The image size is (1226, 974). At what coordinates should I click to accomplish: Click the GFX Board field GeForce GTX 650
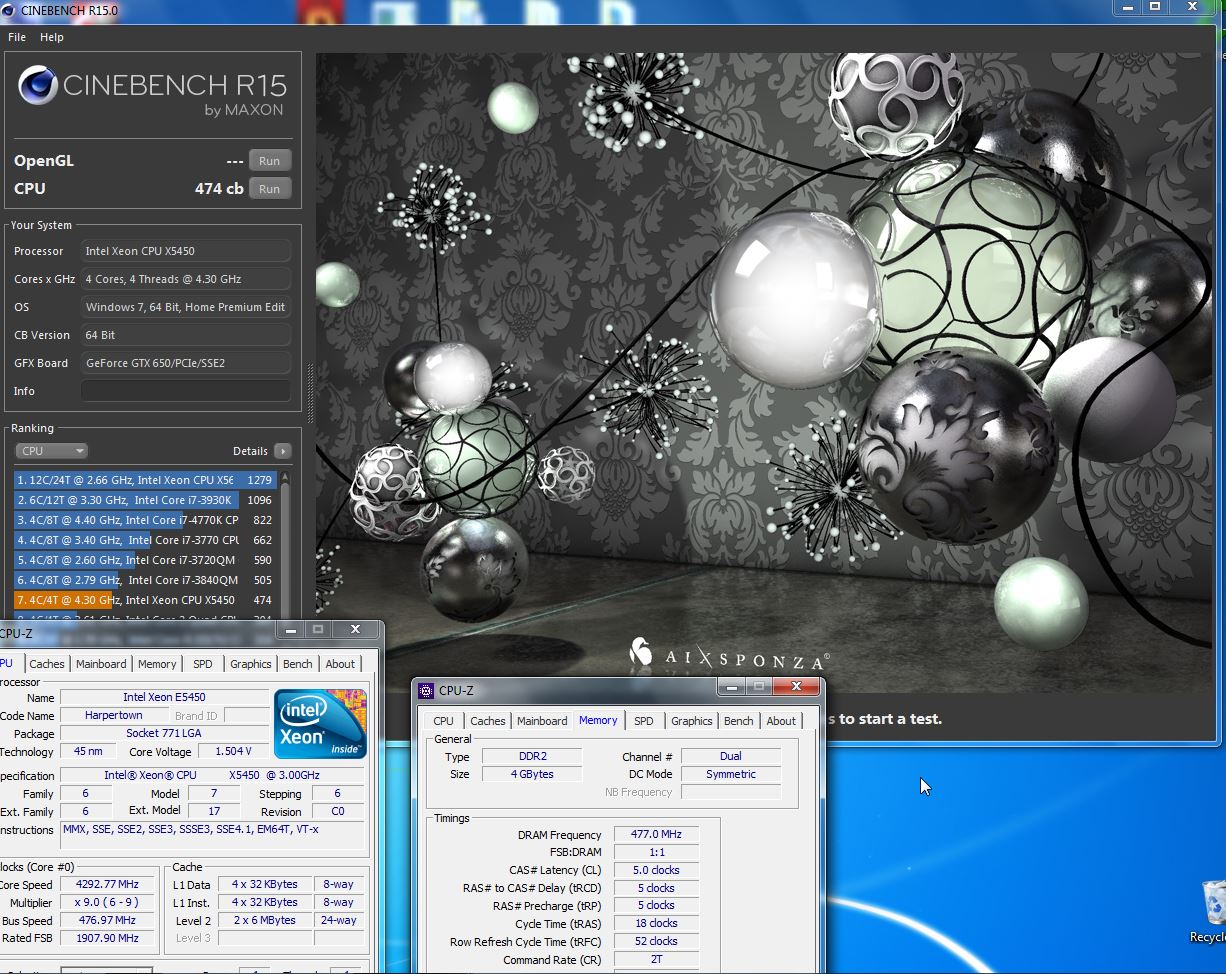click(186, 363)
